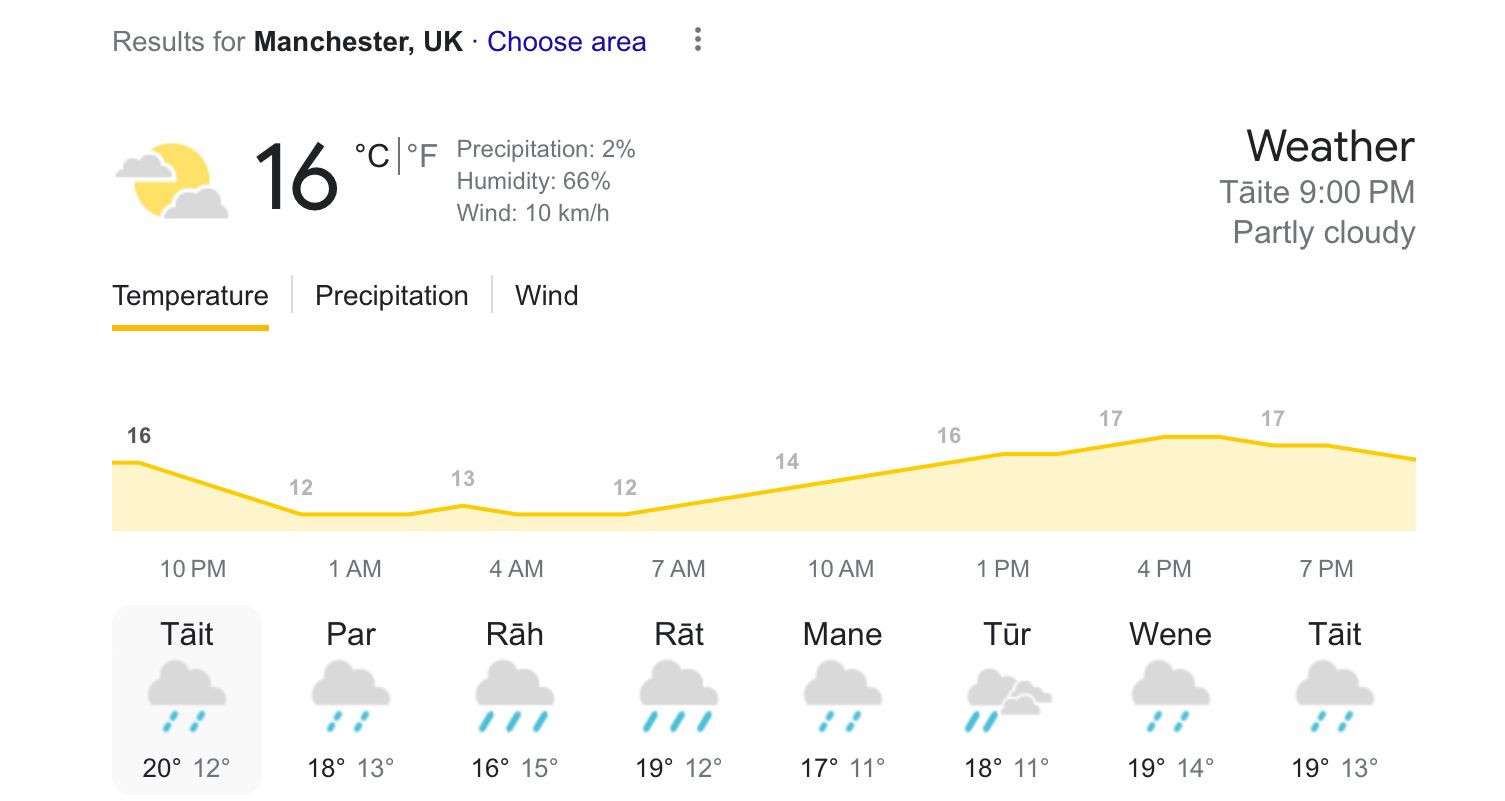This screenshot has height=801, width=1505.
Task: Switch units to Celsius
Action: tap(371, 156)
